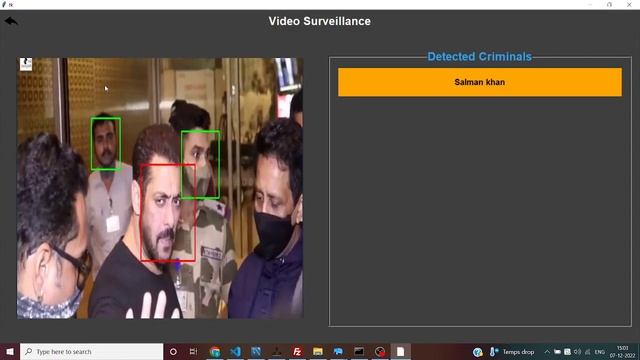Click the ENG language indicator
This screenshot has width=640, height=360.
(600, 352)
